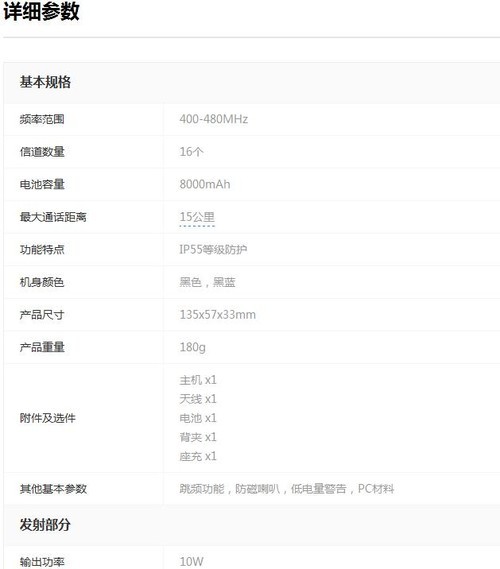Select the IP55等级防护 value
Image resolution: width=500 pixels, height=569 pixels.
[213, 249]
